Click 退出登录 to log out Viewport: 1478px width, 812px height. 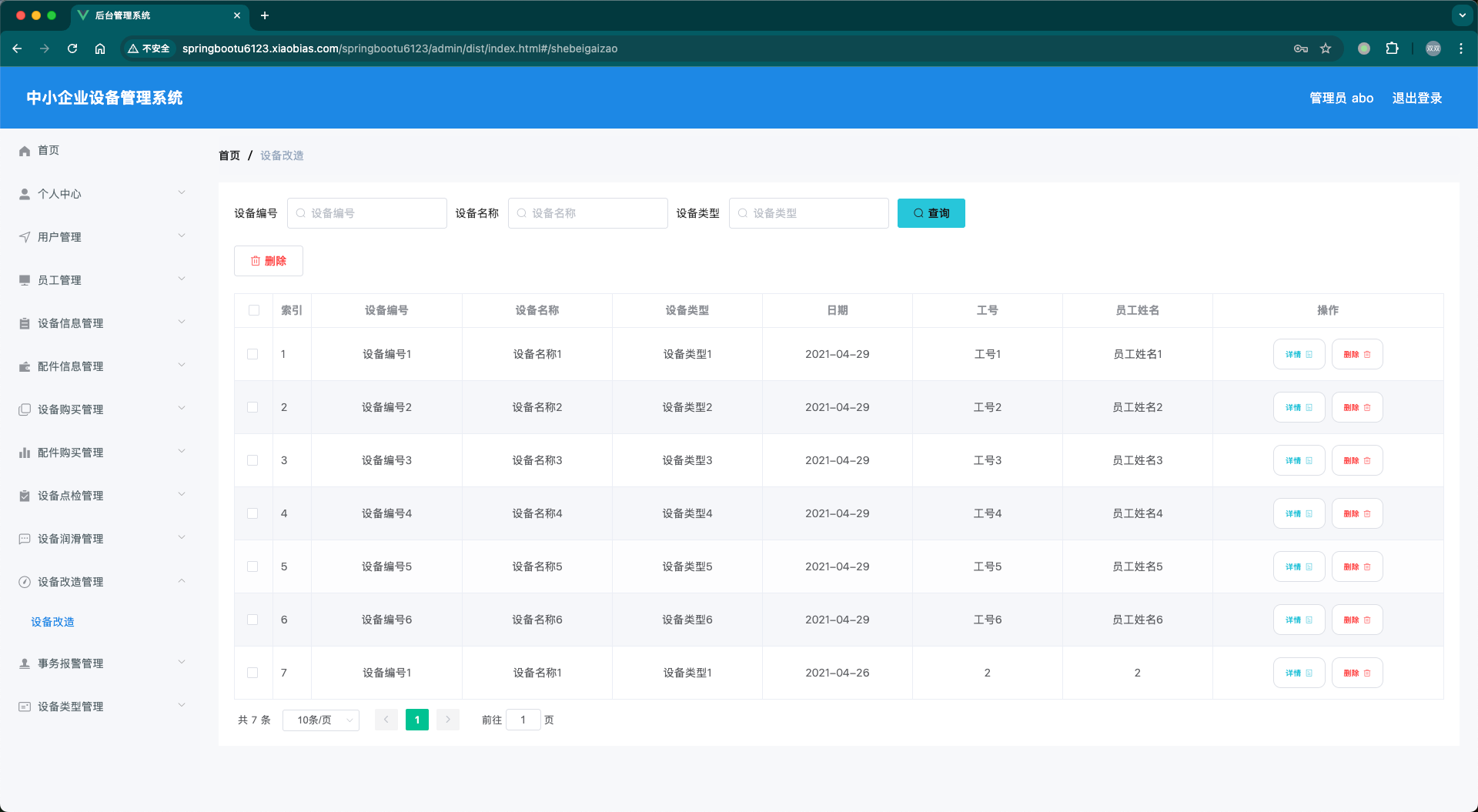click(1416, 98)
